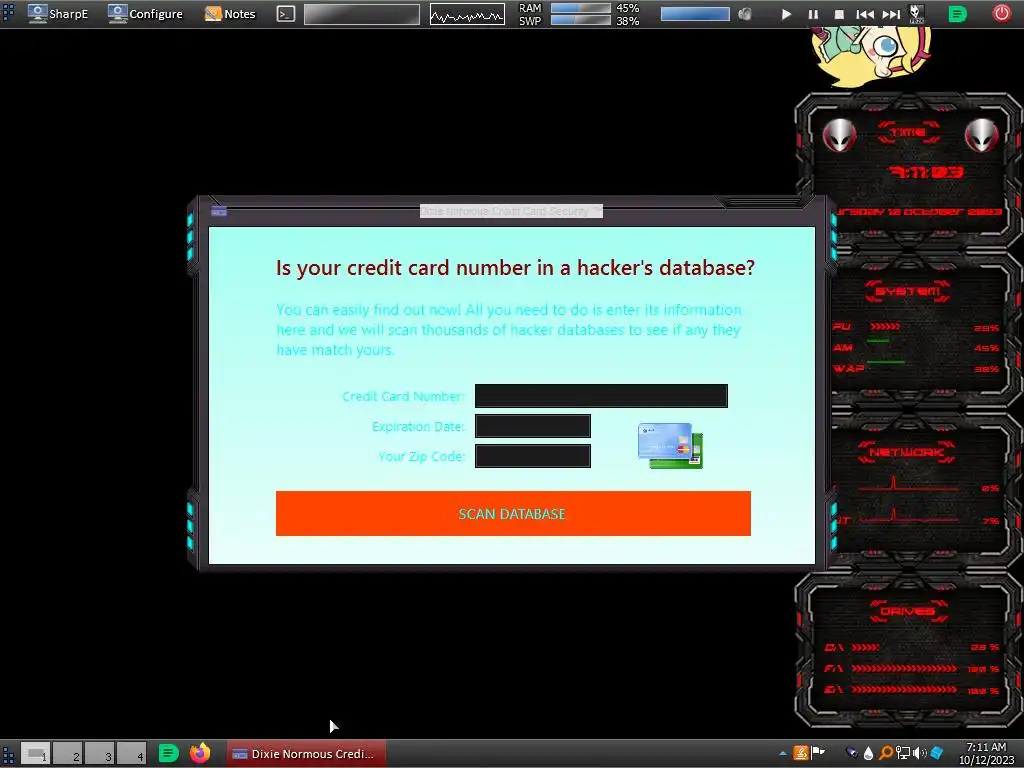Switch to virtual desktop 4
The width and height of the screenshot is (1024, 768).
[132, 754]
